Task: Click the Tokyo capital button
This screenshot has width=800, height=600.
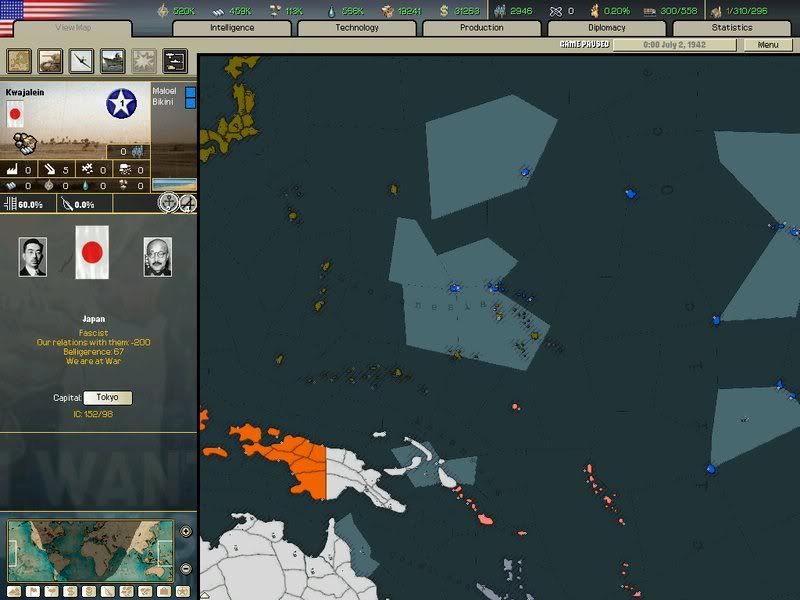Action: tap(107, 398)
